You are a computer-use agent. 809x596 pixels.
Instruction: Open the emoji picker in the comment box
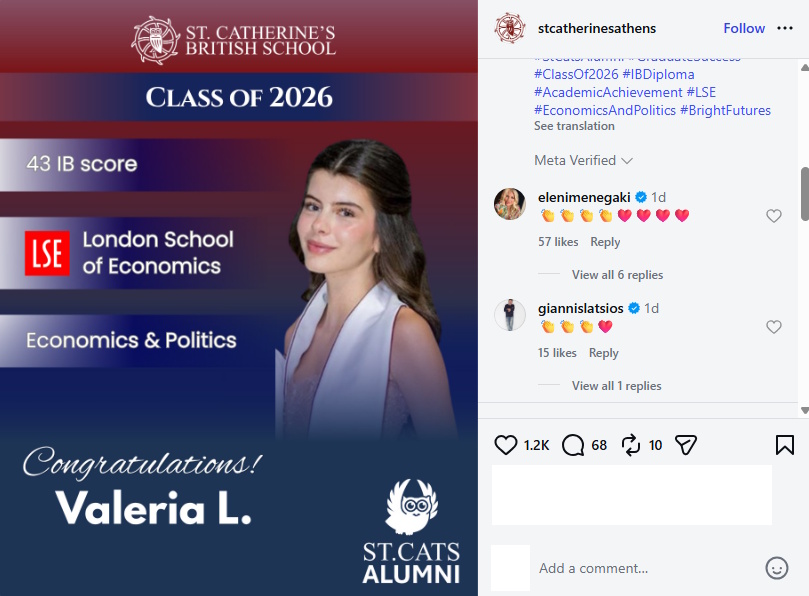click(x=776, y=568)
